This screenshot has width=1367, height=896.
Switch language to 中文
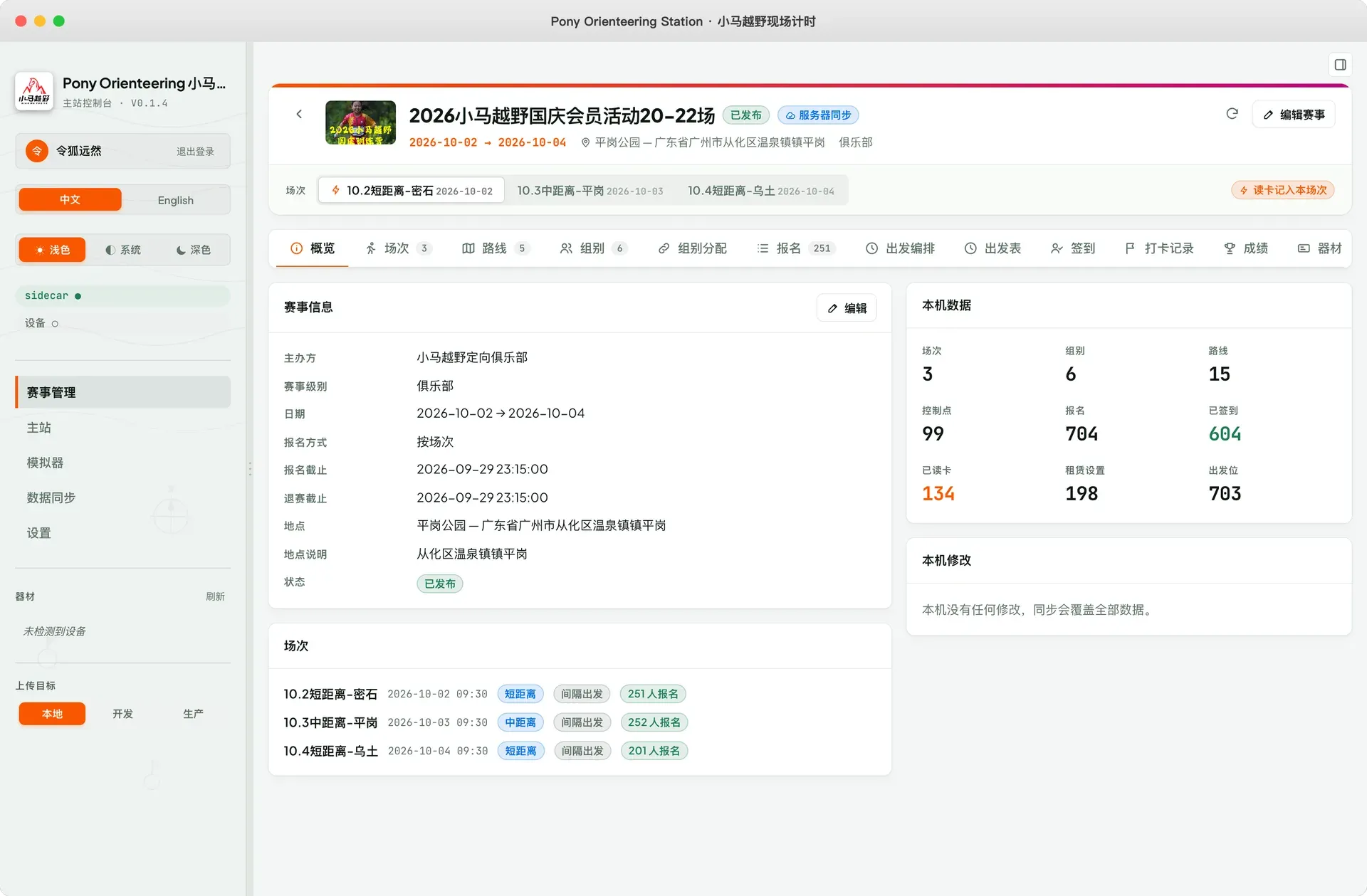point(70,200)
